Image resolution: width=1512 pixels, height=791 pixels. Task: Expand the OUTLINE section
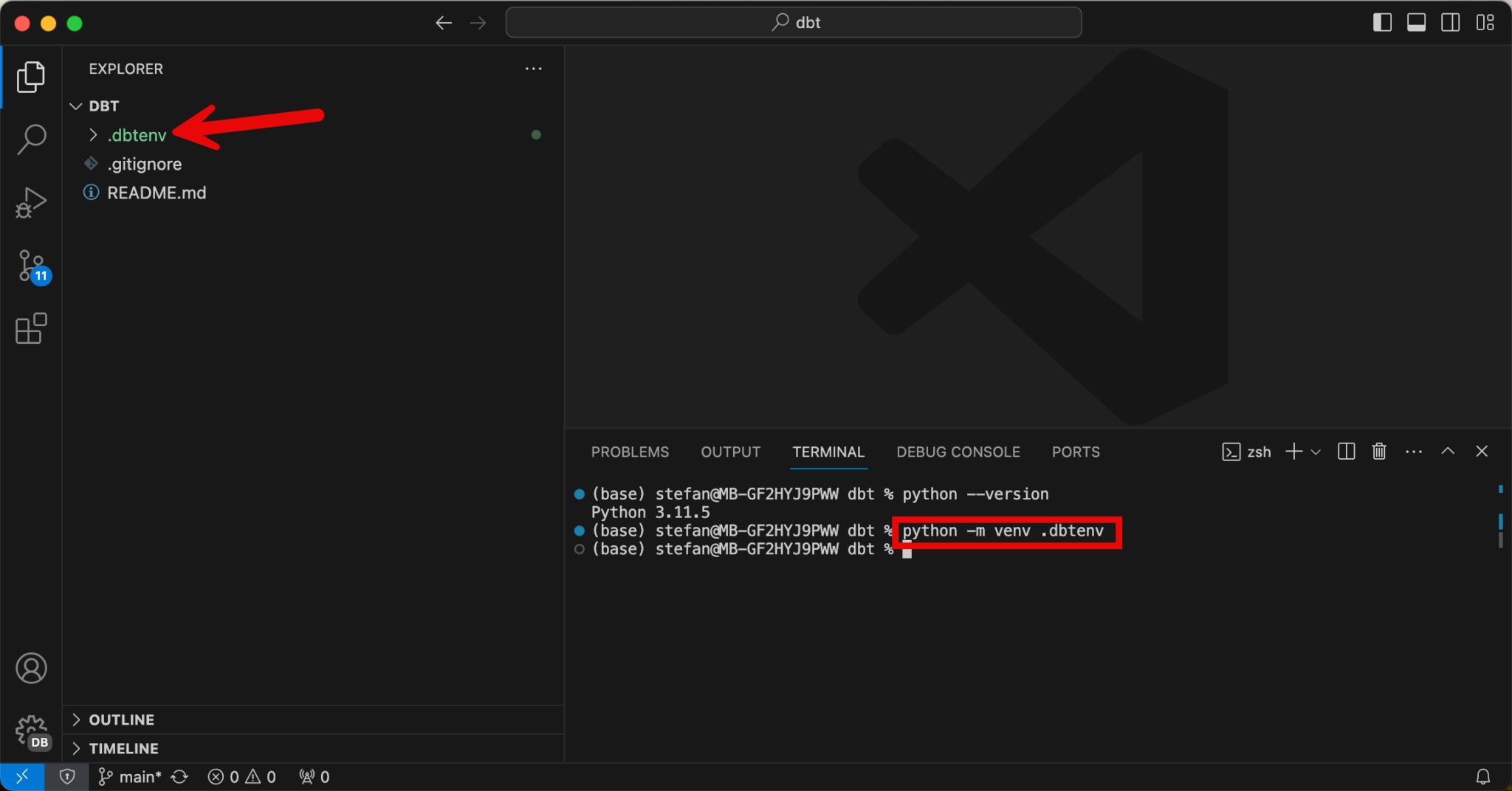122,719
